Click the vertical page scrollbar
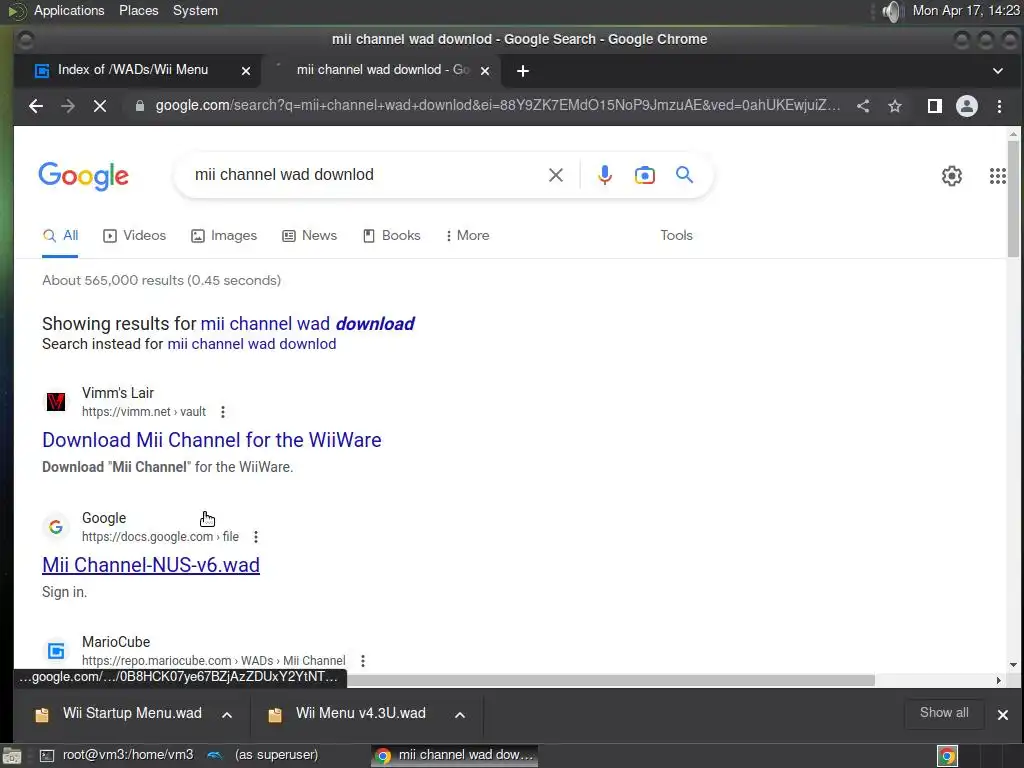 point(1013,199)
